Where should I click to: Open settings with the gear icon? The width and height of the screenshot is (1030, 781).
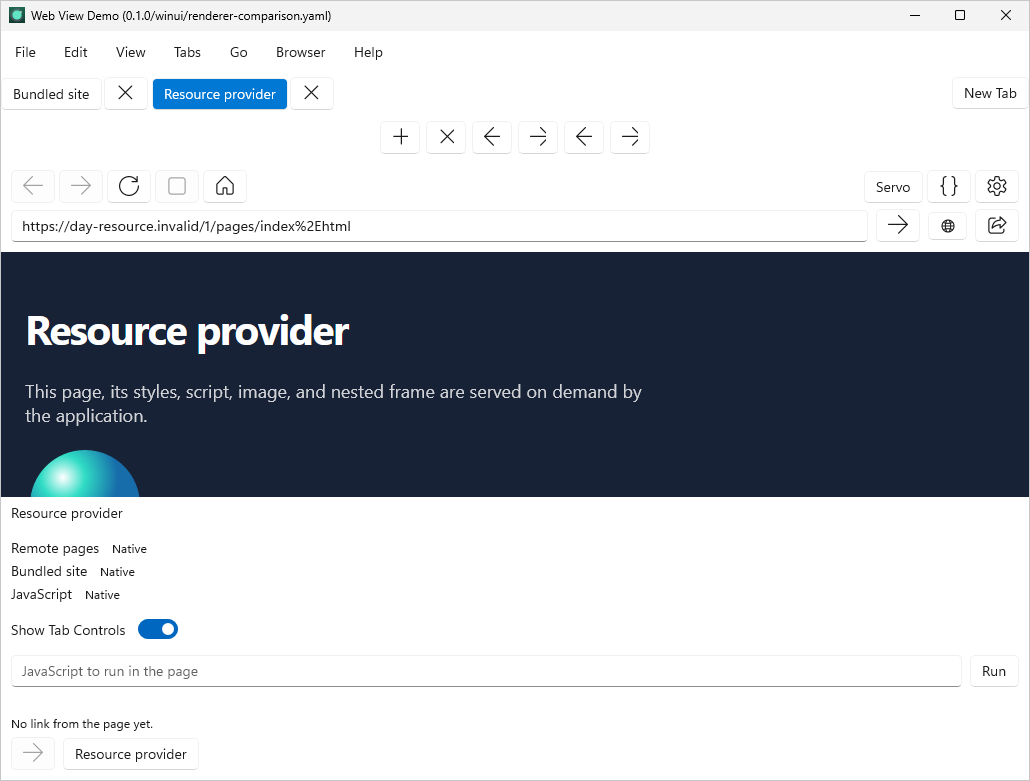[996, 187]
